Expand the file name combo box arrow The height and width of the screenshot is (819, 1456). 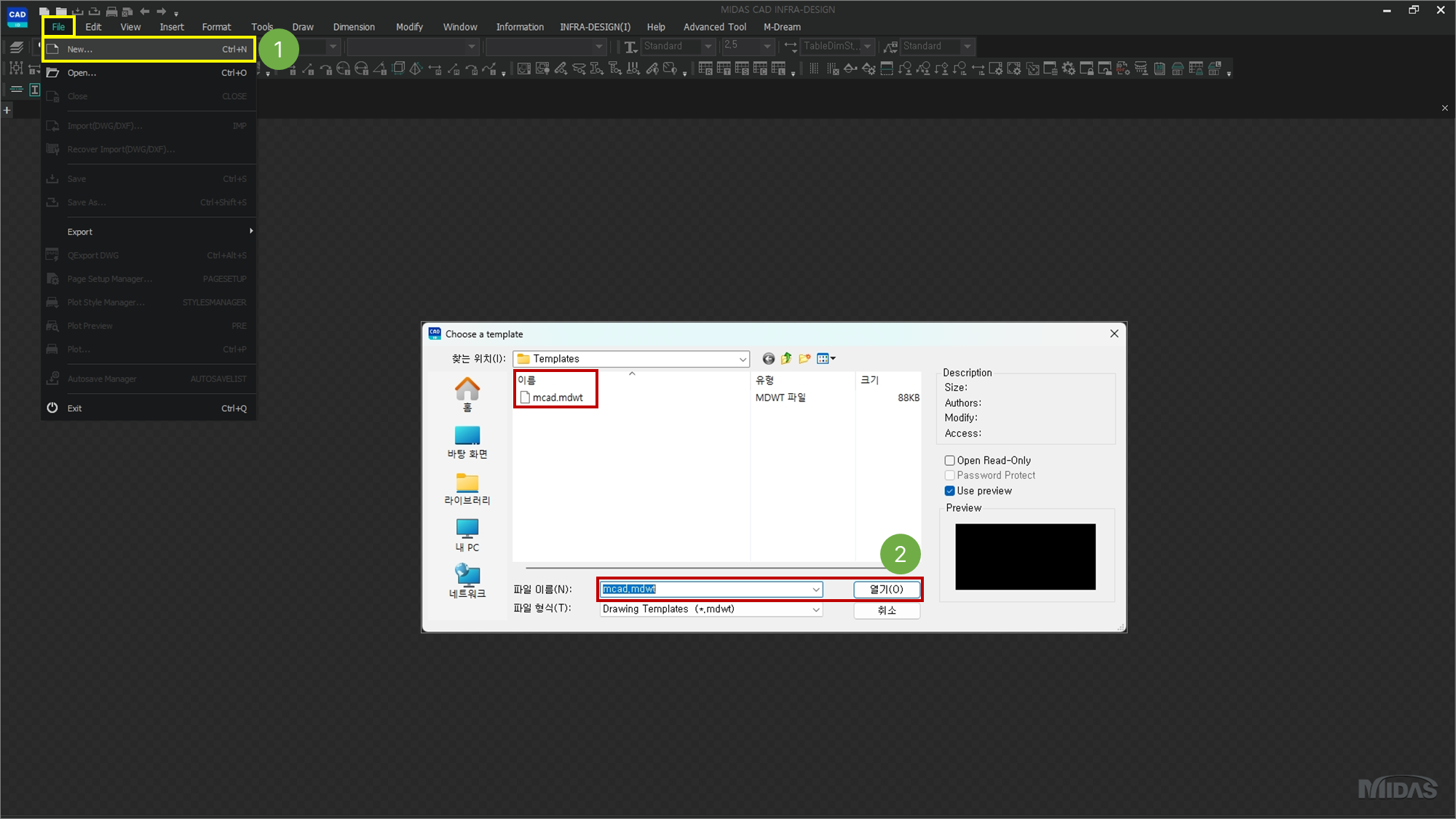[x=816, y=590]
